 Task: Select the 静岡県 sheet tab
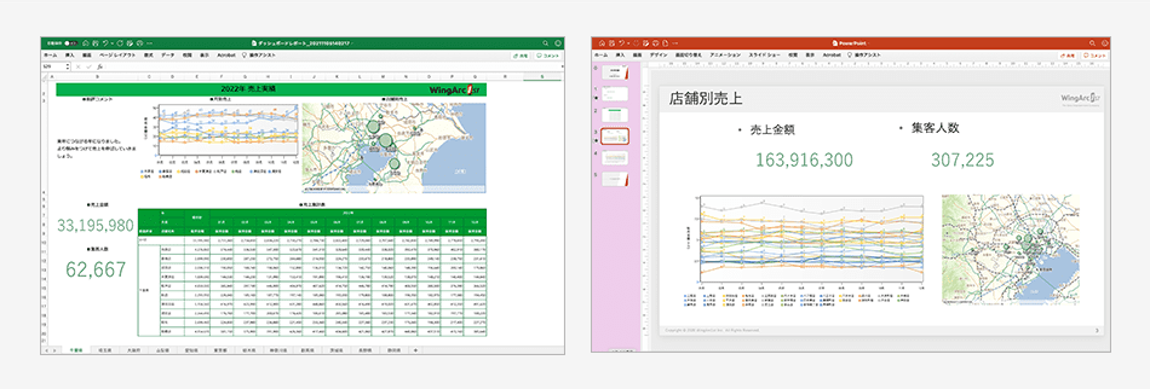pyautogui.click(x=394, y=350)
